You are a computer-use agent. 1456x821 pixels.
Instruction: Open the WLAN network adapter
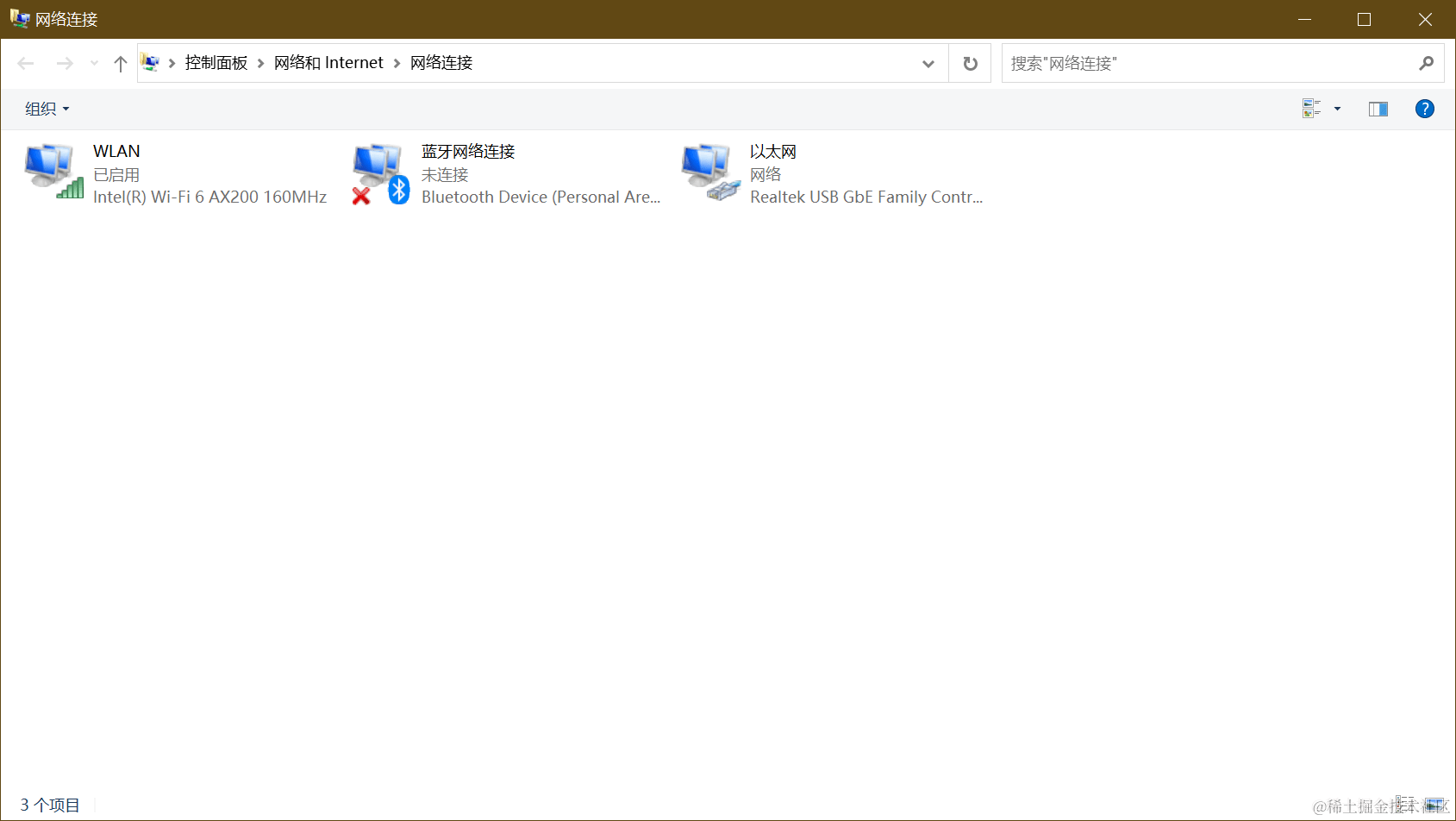[116, 151]
